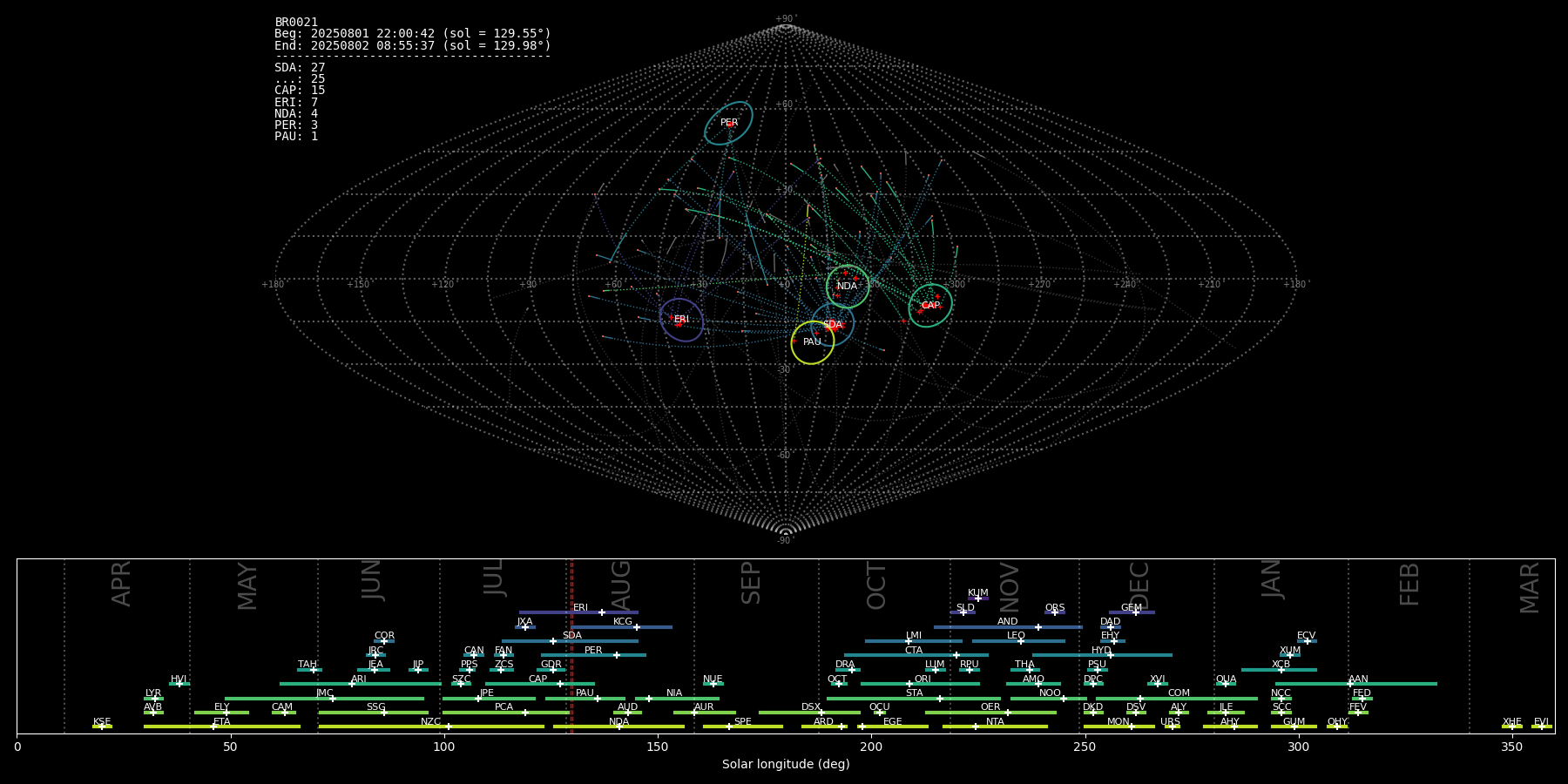
Task: Click the COR shower marker in the timeline
Action: coord(384,641)
